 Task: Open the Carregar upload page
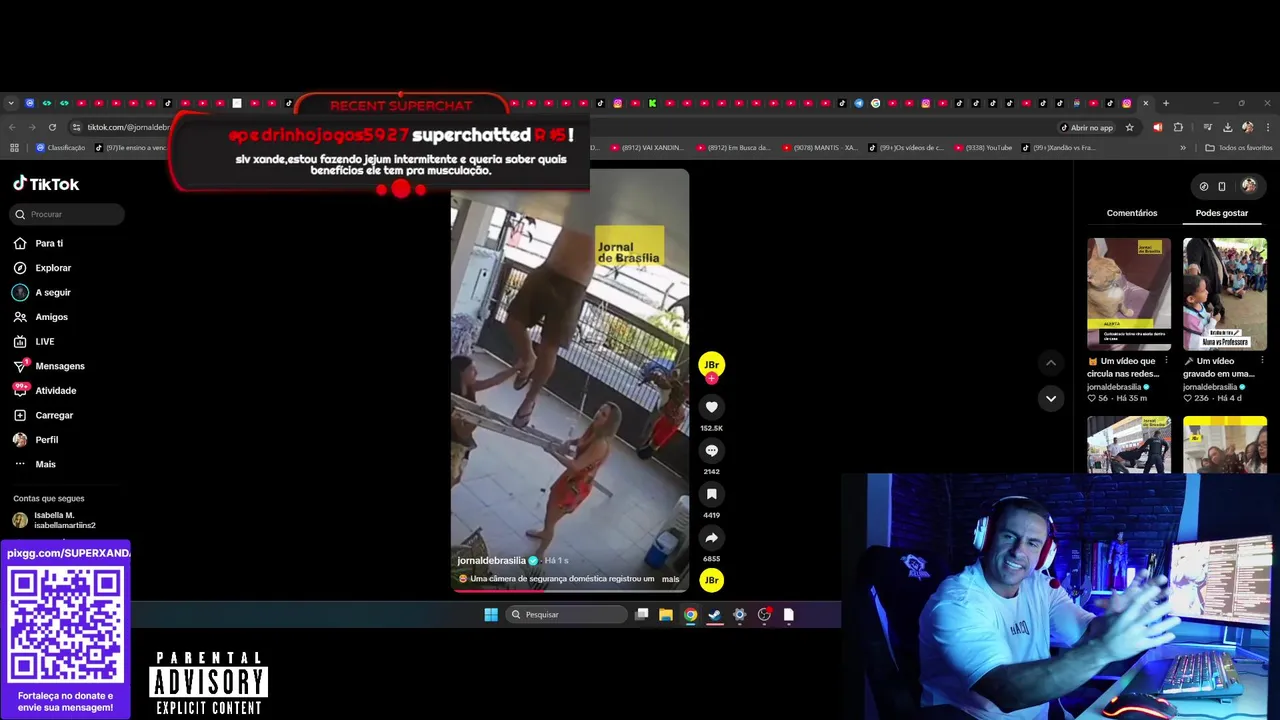coord(43,415)
